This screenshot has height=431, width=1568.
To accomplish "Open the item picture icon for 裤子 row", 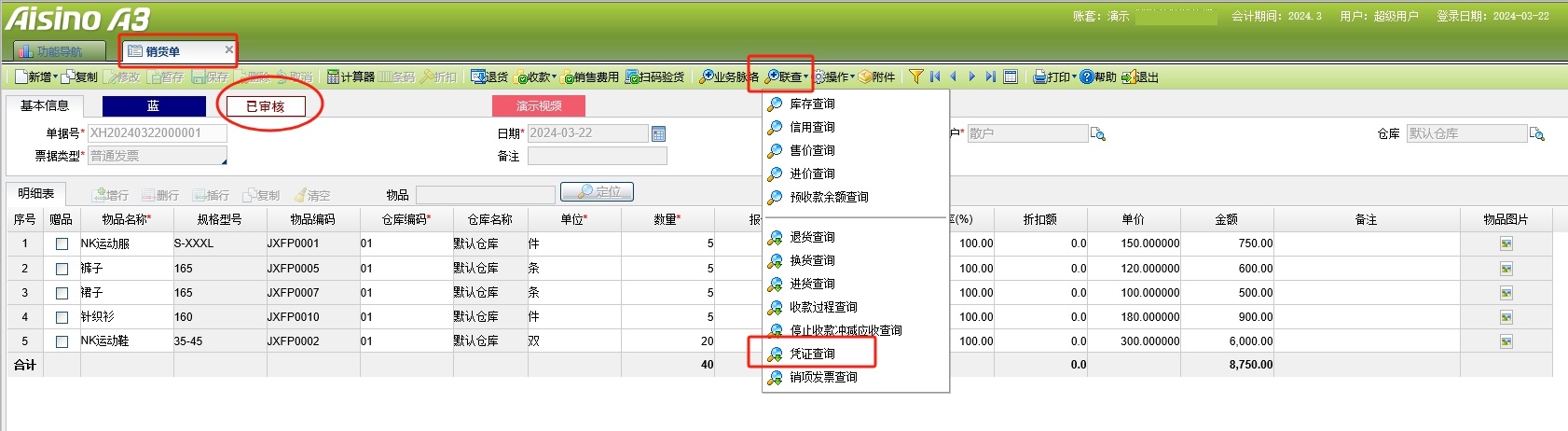I will 1506,269.
